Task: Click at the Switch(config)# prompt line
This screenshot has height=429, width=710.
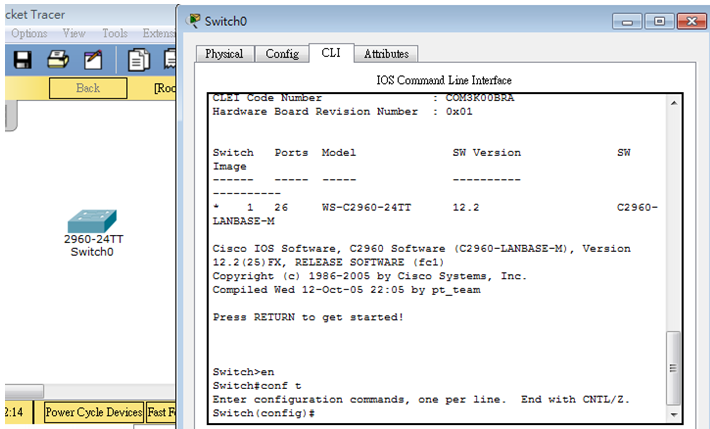Action: [x=264, y=413]
